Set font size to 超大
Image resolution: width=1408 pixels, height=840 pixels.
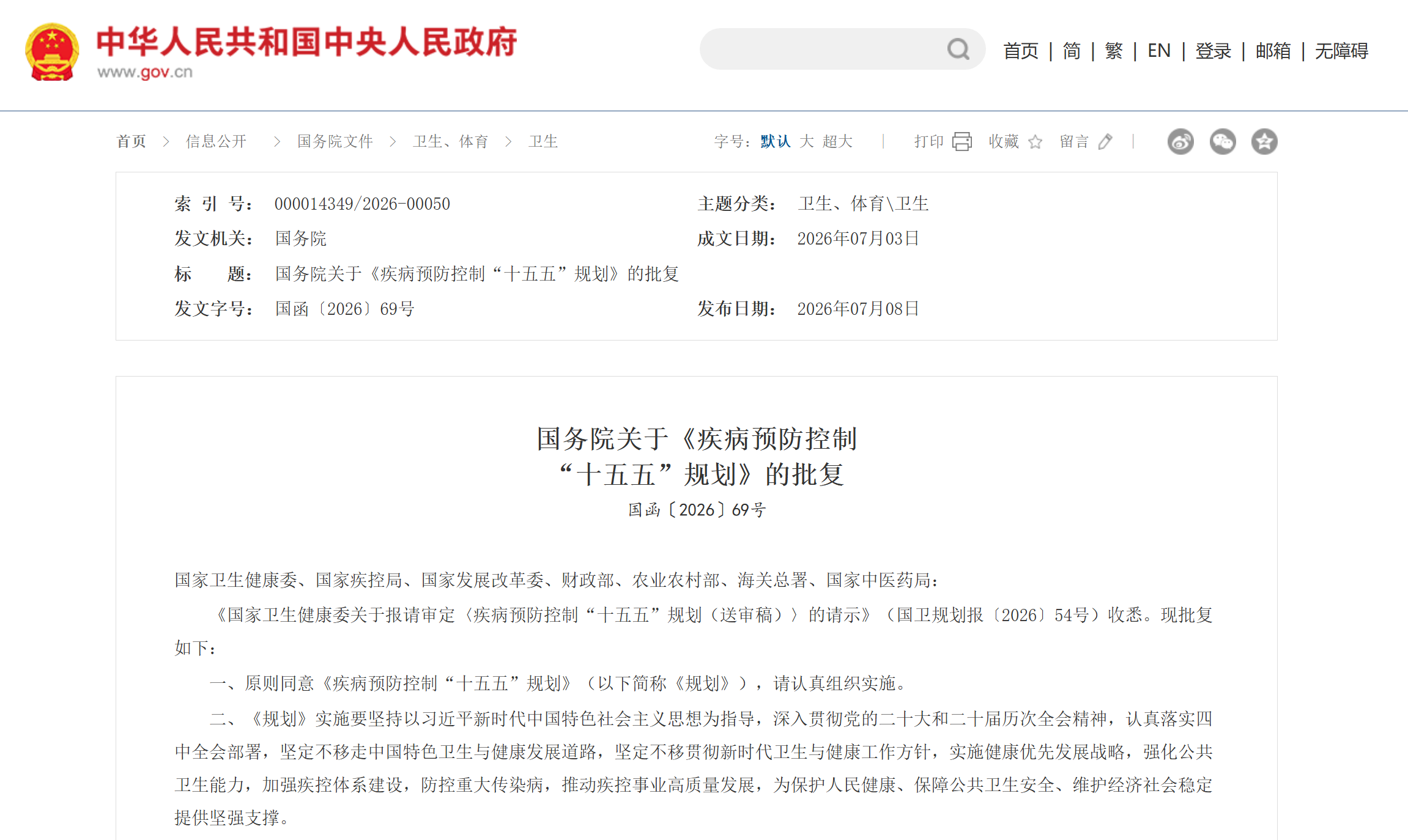[x=837, y=142]
